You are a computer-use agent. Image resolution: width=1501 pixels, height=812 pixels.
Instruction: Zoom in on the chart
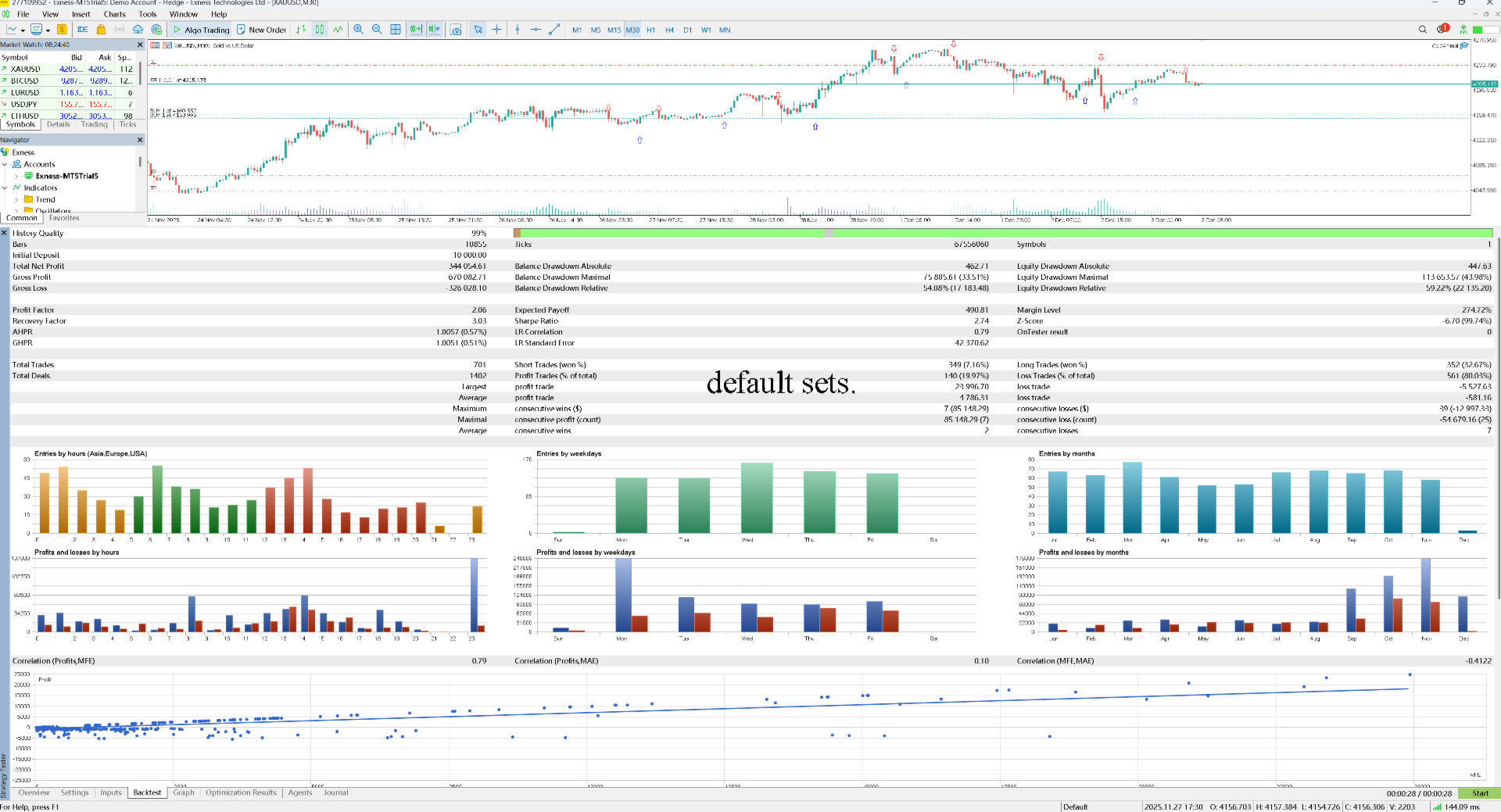[x=358, y=30]
